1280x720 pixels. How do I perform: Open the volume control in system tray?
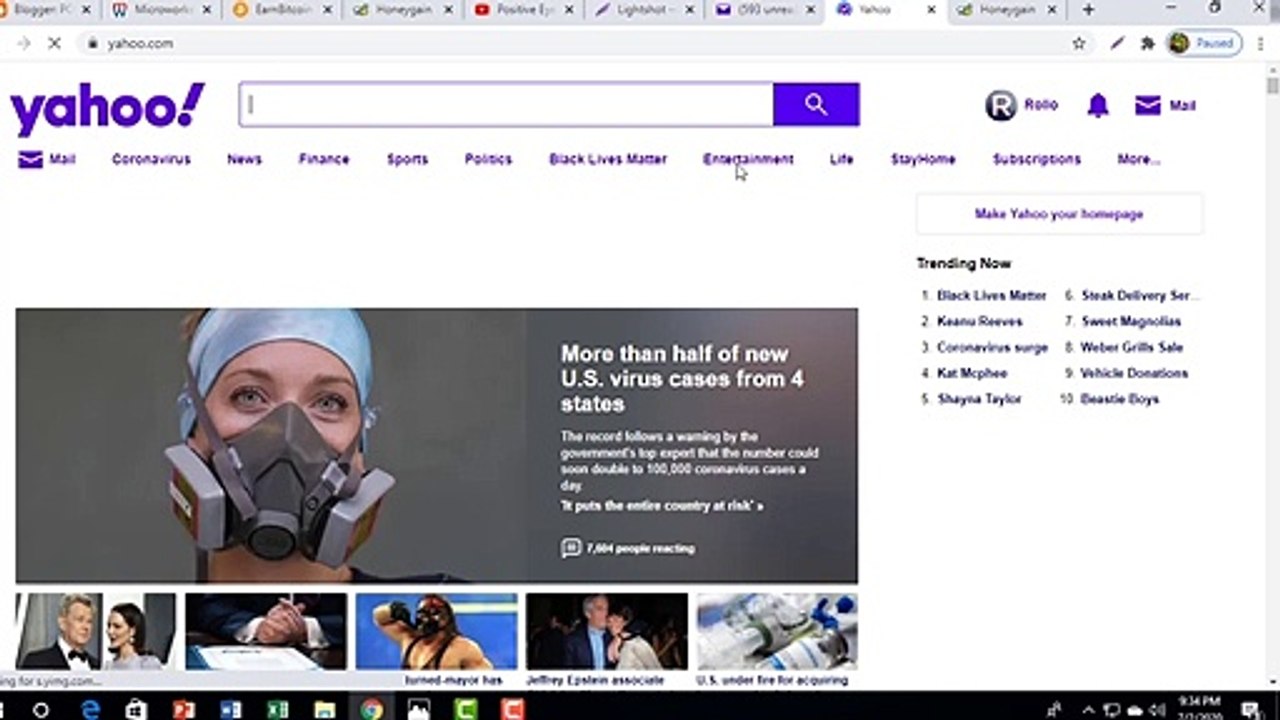pyautogui.click(x=1158, y=710)
